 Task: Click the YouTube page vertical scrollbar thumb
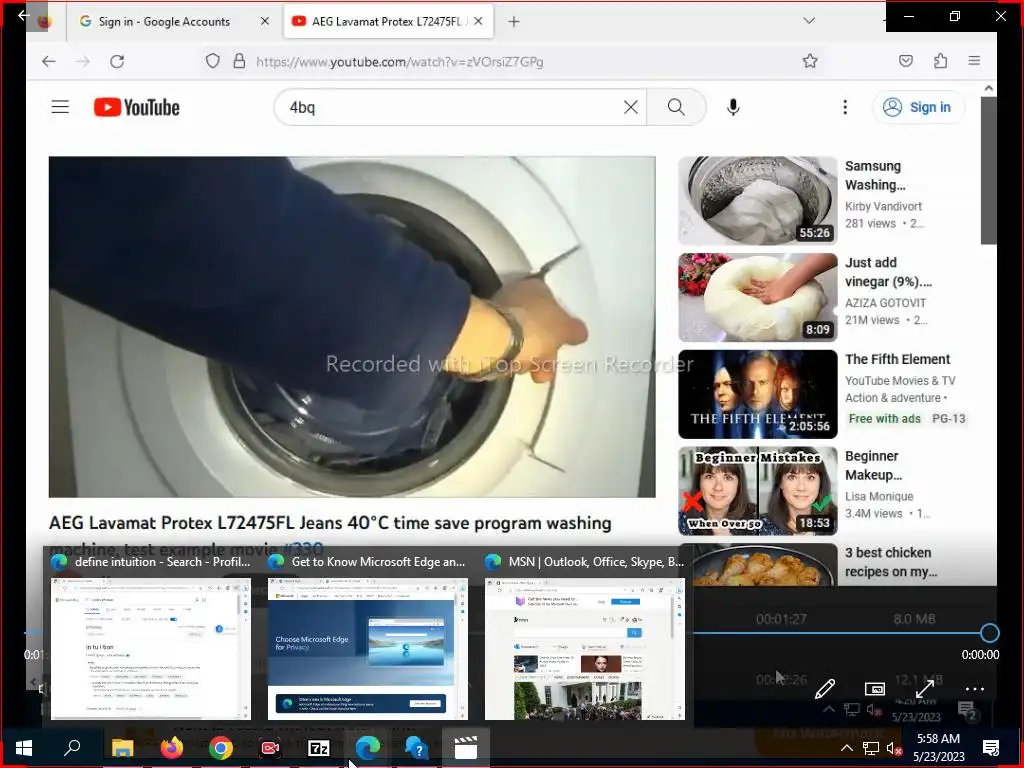(989, 171)
